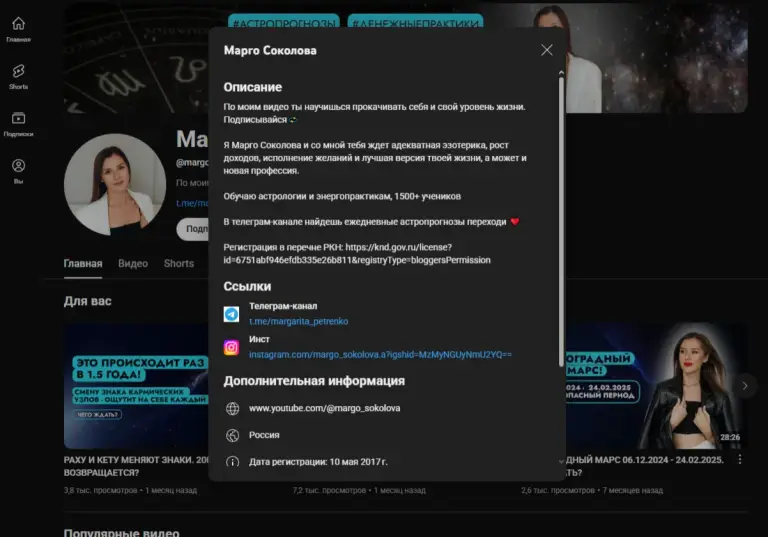The height and width of the screenshot is (537, 768).
Task: Click 2,6 тыс. просмотров video stats
Action: [558, 490]
